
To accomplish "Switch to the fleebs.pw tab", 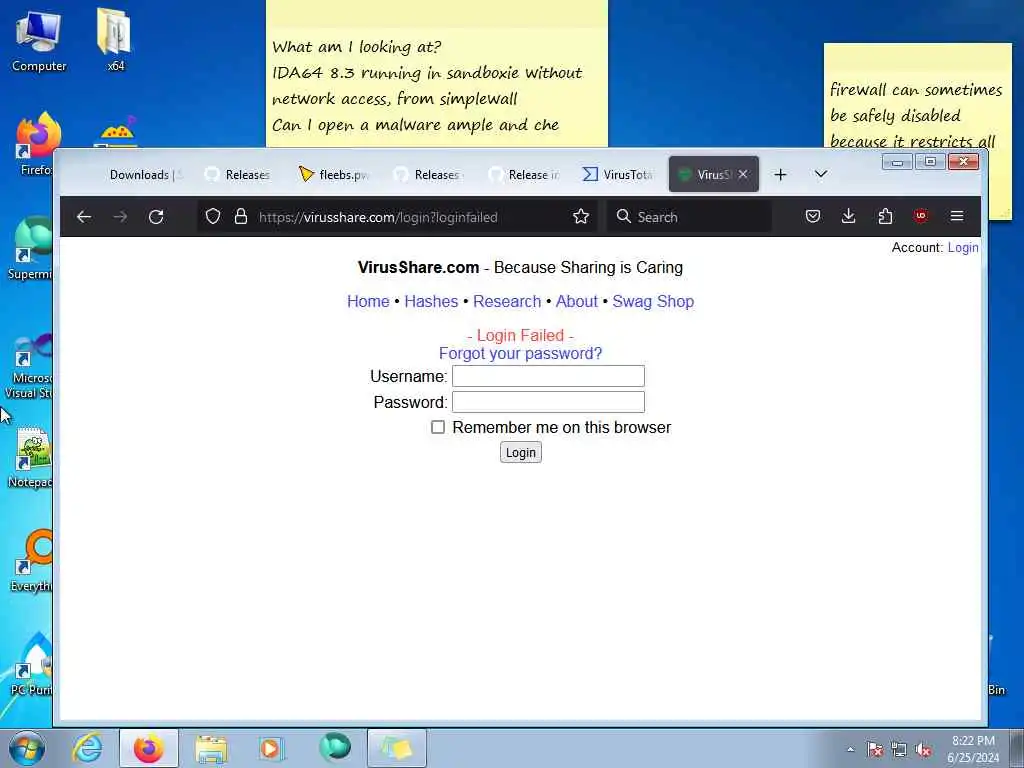I will (333, 174).
